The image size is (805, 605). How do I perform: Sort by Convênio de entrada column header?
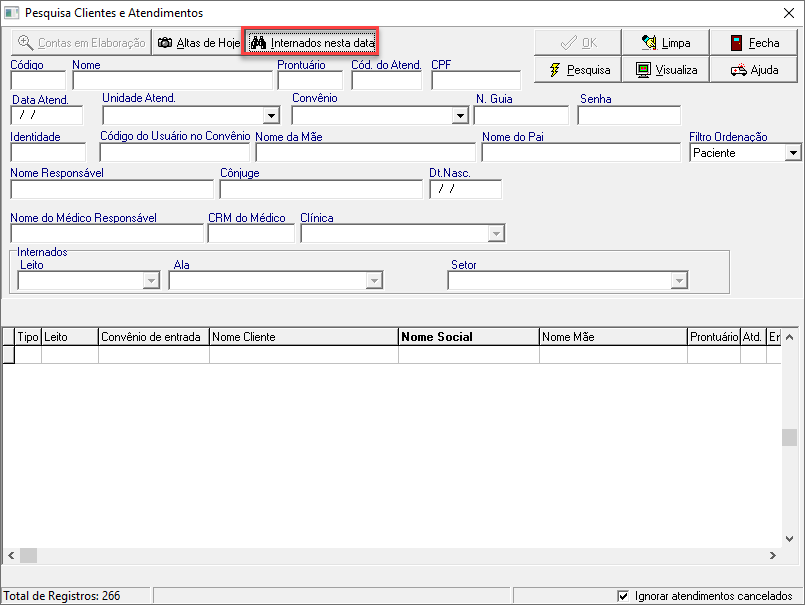tap(154, 337)
